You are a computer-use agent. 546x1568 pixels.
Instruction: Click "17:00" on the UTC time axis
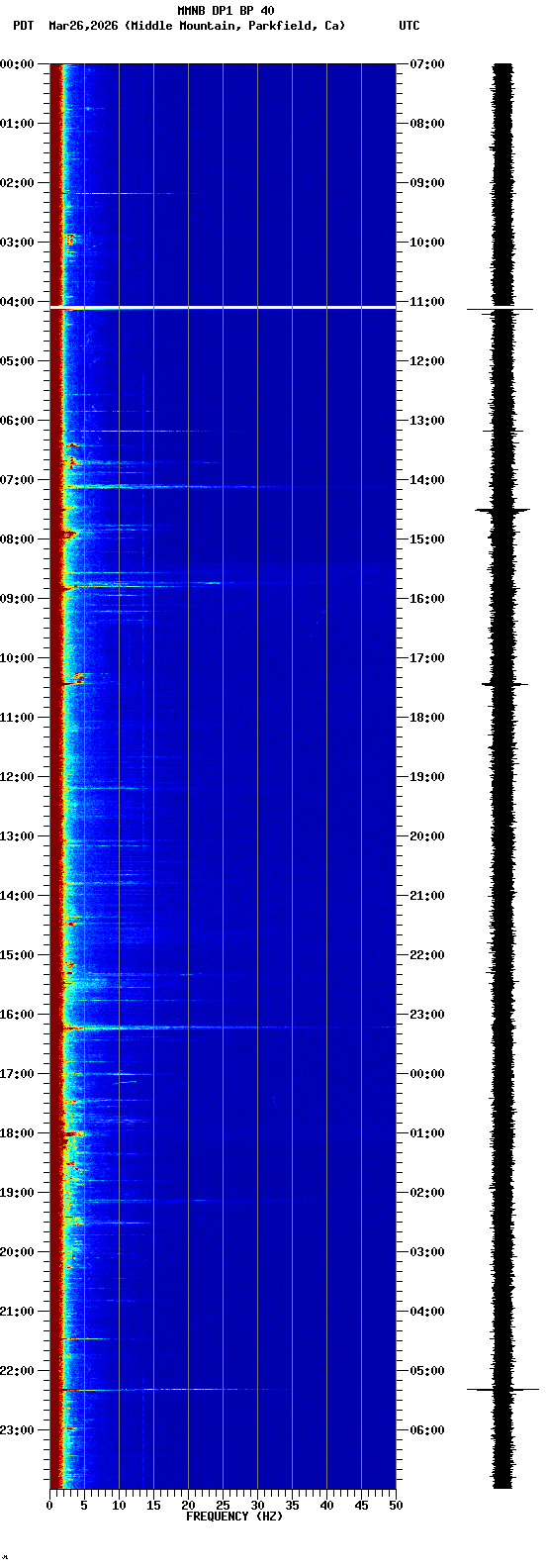coord(427,658)
